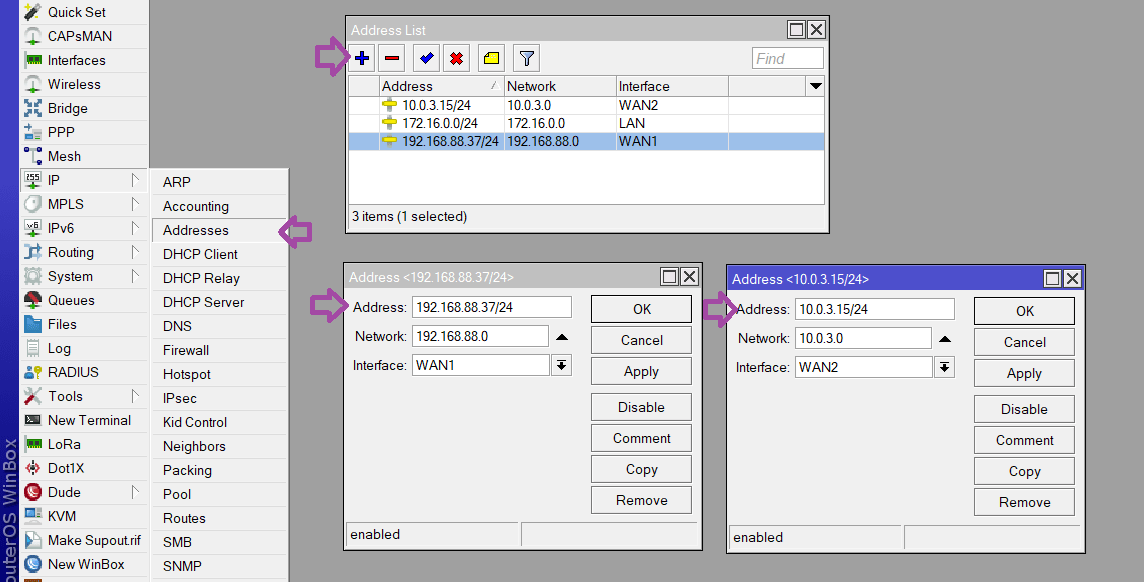
Task: Open the Interface dropdown for WAN1
Action: [561, 366]
